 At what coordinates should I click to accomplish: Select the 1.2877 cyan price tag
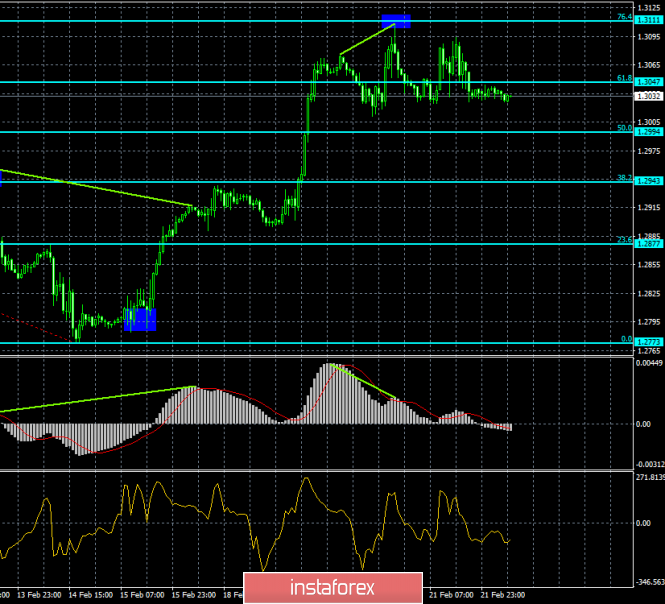(x=649, y=244)
